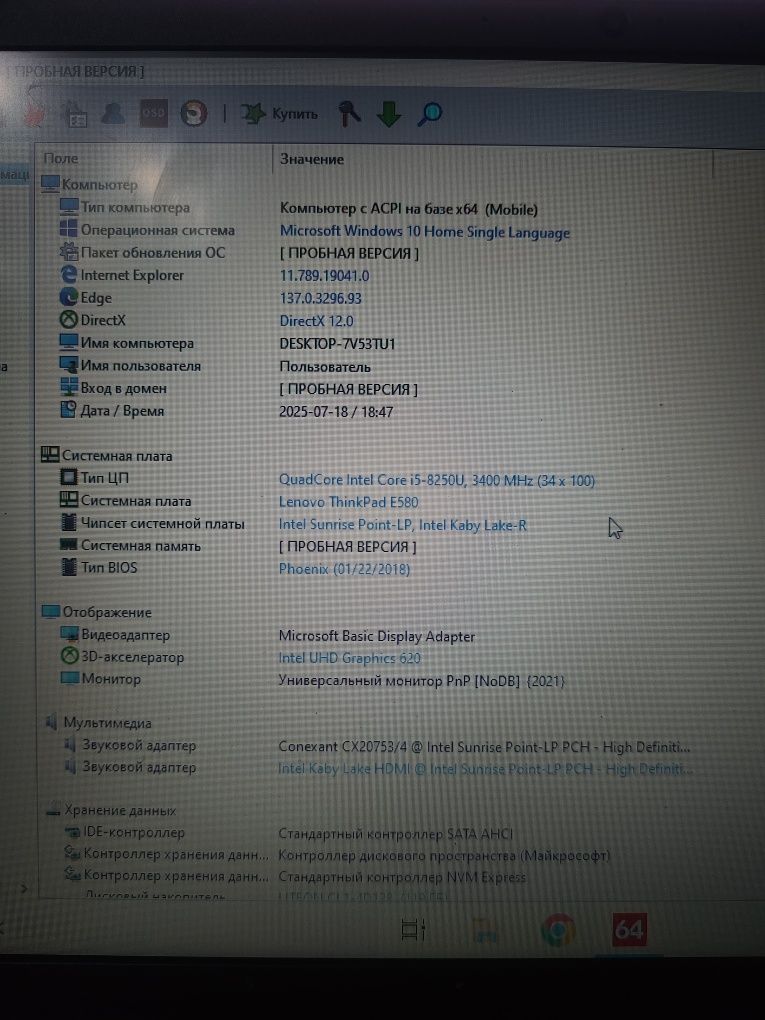Click the Windows logo icon of Операционная система
This screenshot has height=1020, width=765.
(68, 229)
